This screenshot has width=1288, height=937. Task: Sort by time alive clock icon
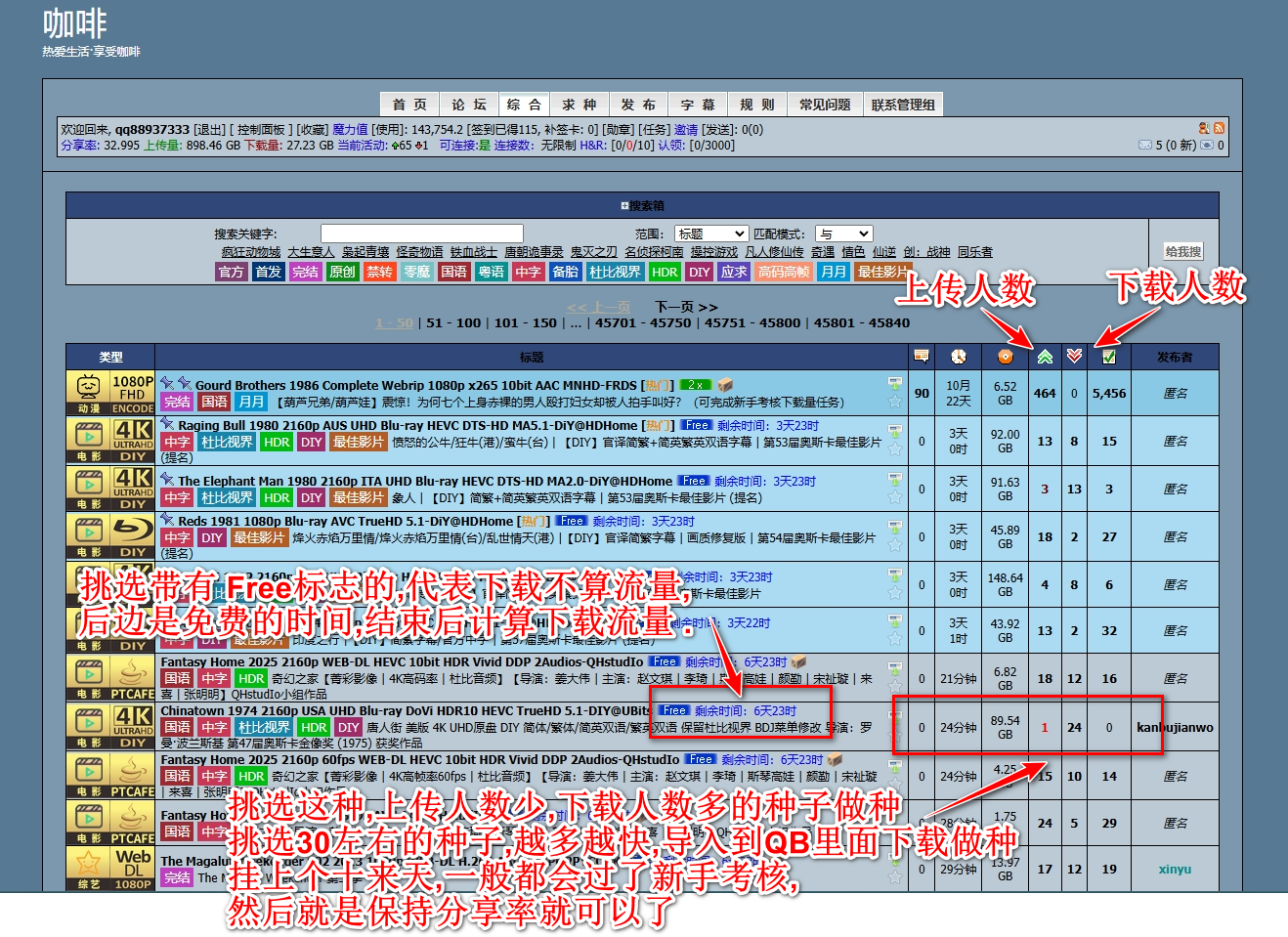coord(958,357)
